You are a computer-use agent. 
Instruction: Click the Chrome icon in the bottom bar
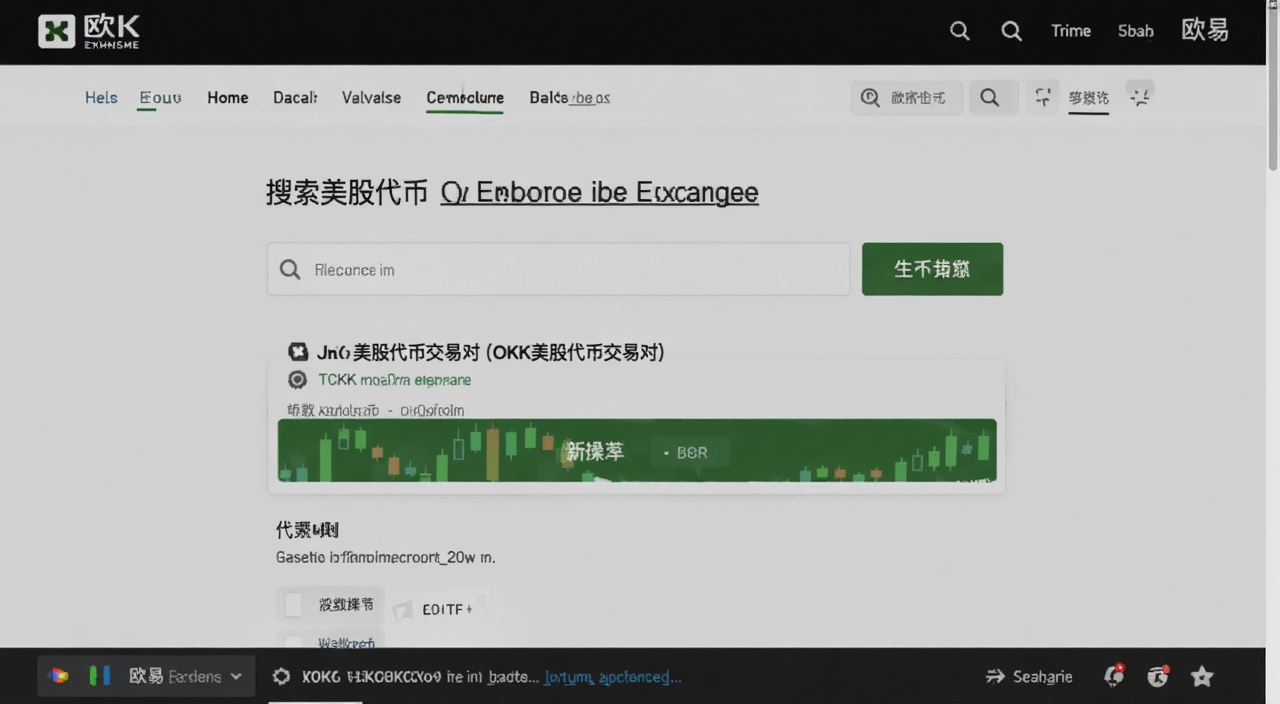59,676
